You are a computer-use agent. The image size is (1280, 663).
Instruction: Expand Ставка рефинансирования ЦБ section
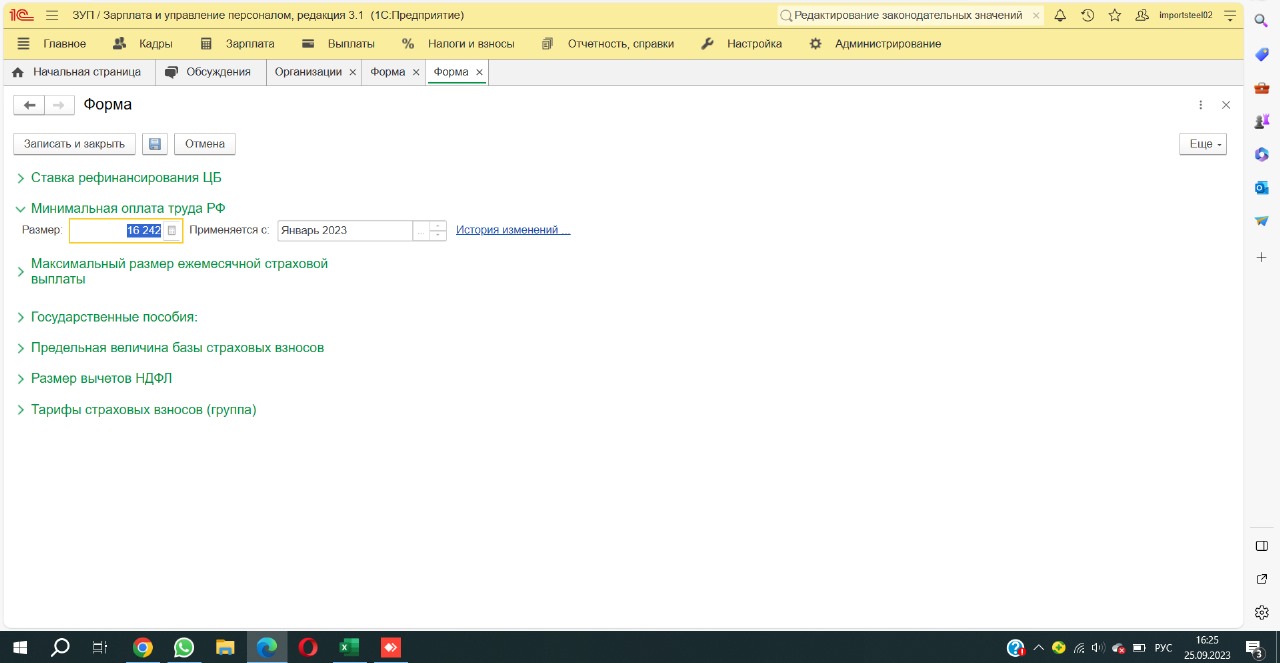126,178
